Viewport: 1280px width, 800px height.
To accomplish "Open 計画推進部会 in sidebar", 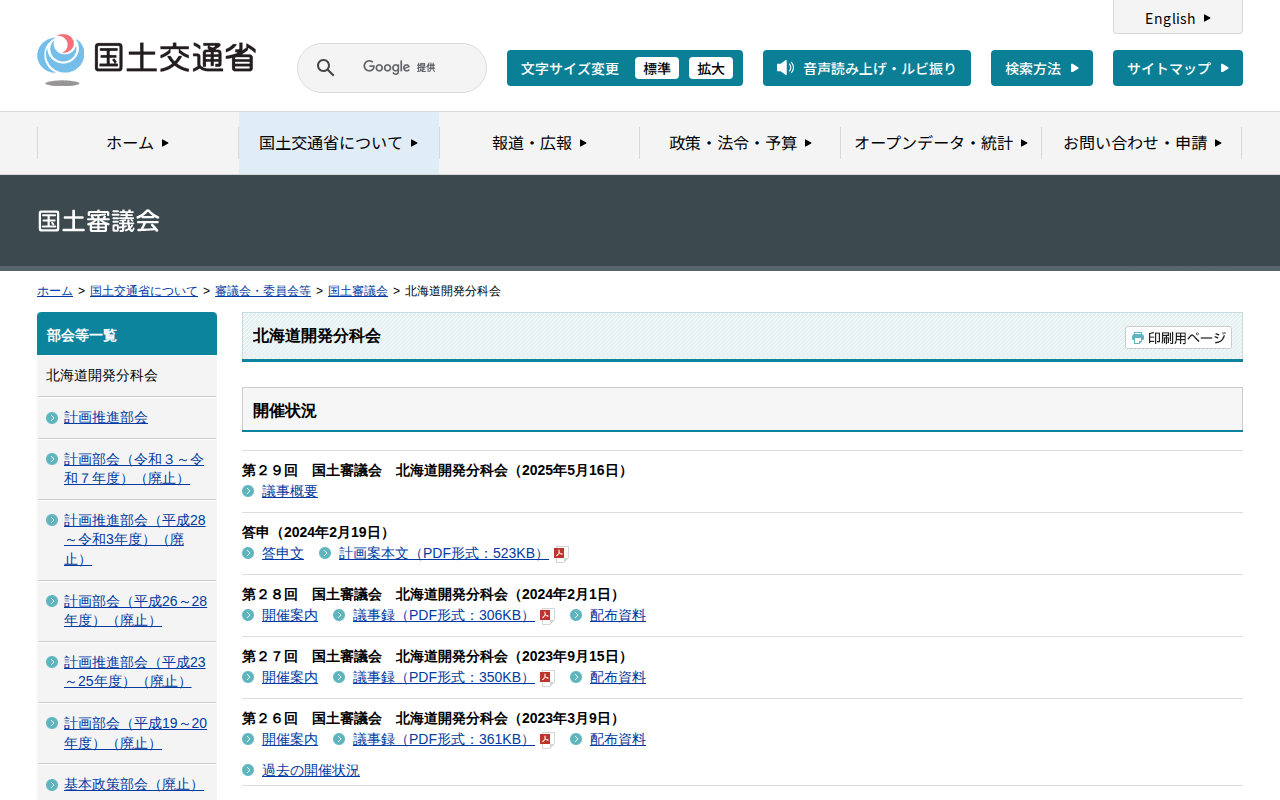I will (106, 417).
